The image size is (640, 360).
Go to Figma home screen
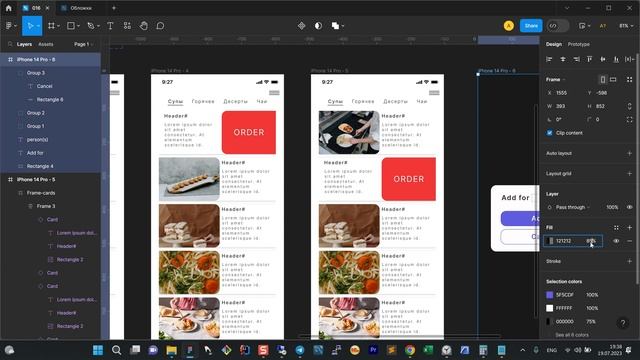pos(9,8)
